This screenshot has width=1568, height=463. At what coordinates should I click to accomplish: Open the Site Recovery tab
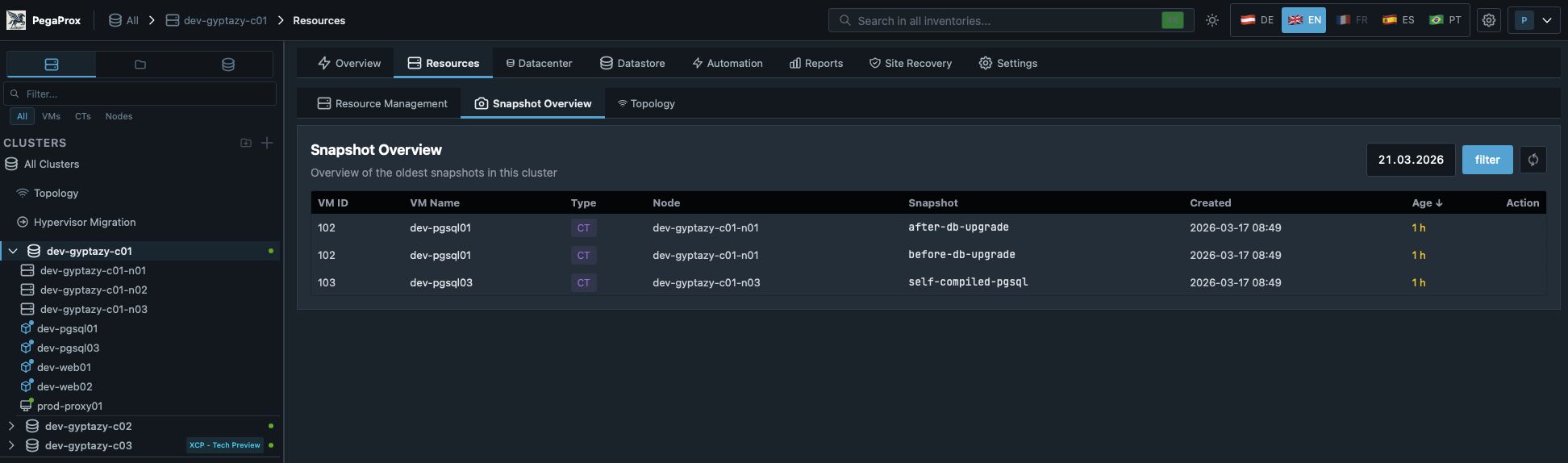(x=910, y=63)
